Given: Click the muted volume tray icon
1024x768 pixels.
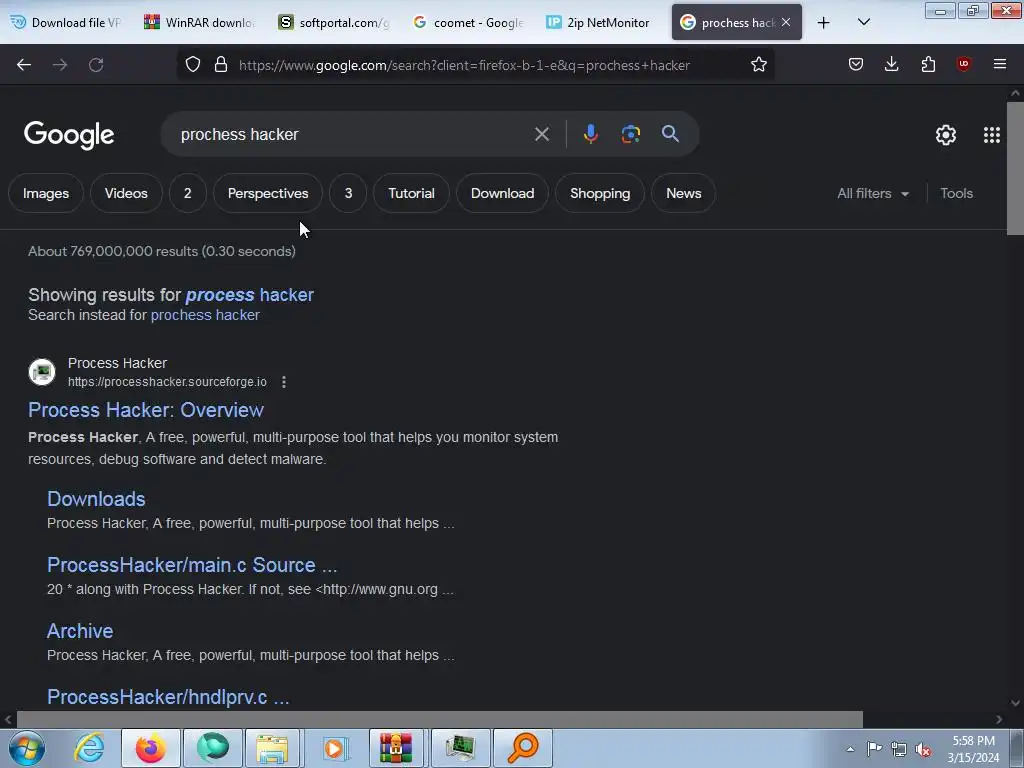Looking at the screenshot, I should click(x=923, y=749).
